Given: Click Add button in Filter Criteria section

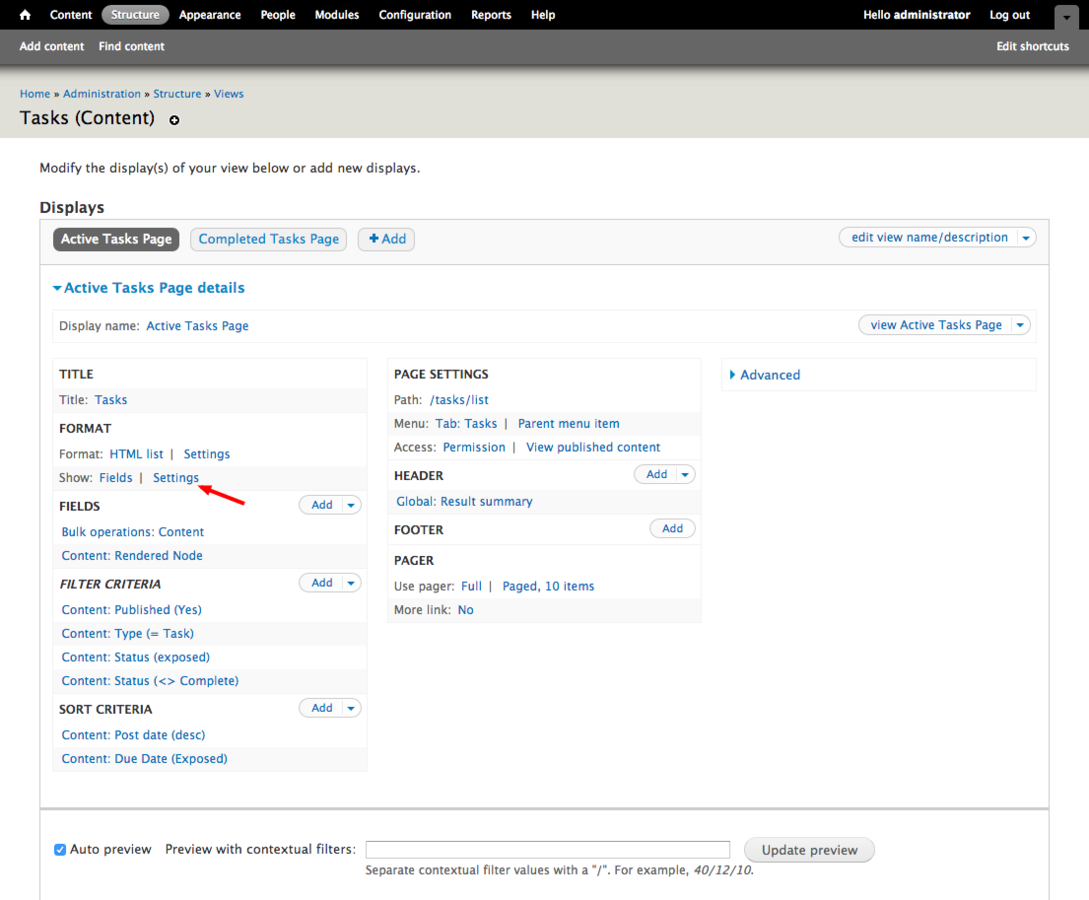Looking at the screenshot, I should tap(322, 583).
